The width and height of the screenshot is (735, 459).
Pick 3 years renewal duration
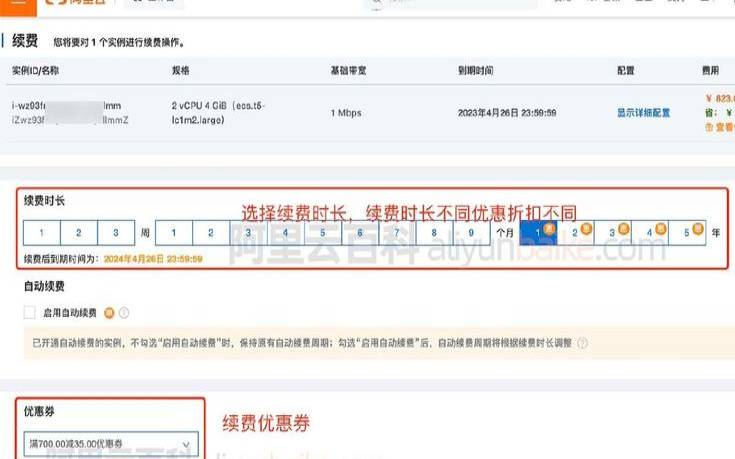[613, 233]
